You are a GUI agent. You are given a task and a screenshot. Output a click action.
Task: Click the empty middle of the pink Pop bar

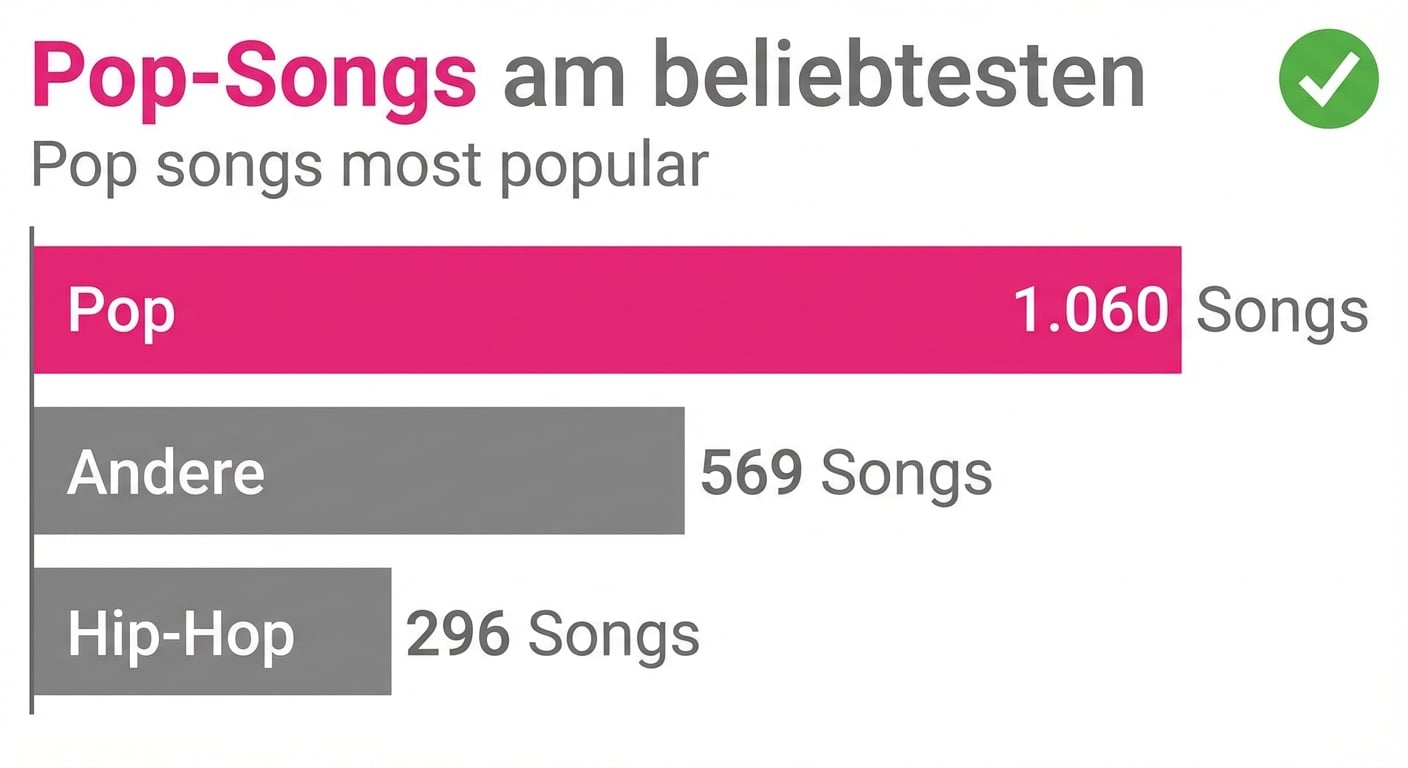click(x=590, y=310)
